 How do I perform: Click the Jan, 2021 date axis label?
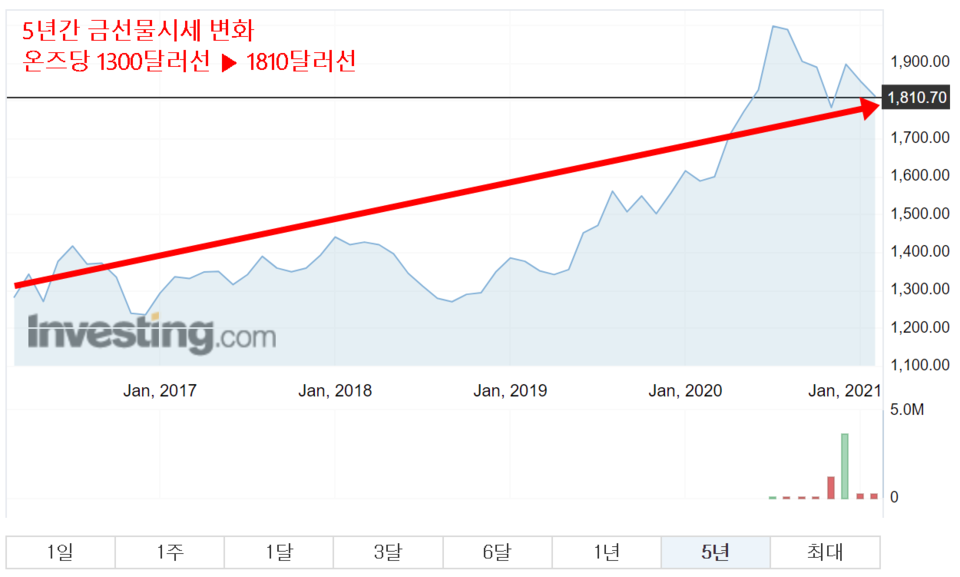click(844, 391)
